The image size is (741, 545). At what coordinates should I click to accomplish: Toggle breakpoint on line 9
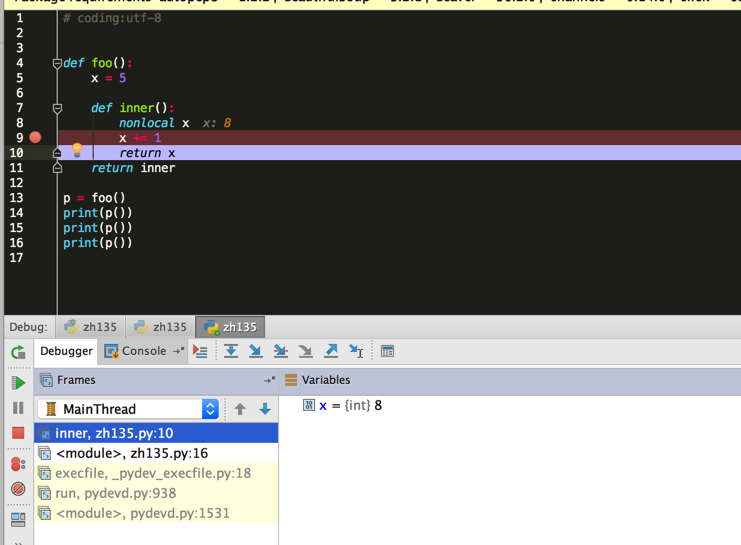pyautogui.click(x=35, y=138)
